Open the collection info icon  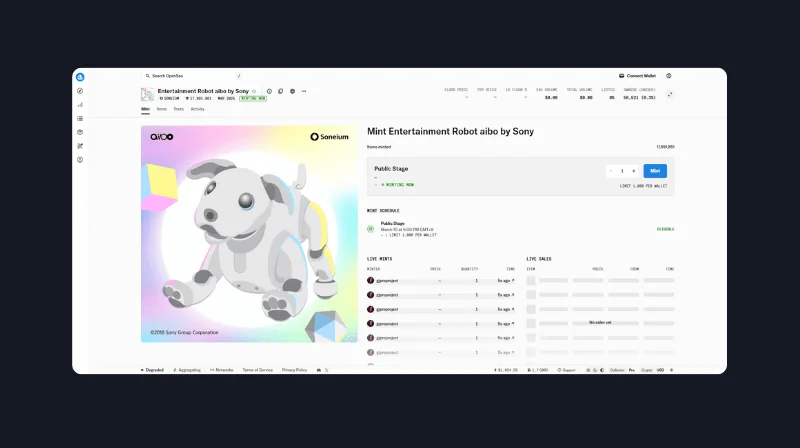[x=269, y=91]
